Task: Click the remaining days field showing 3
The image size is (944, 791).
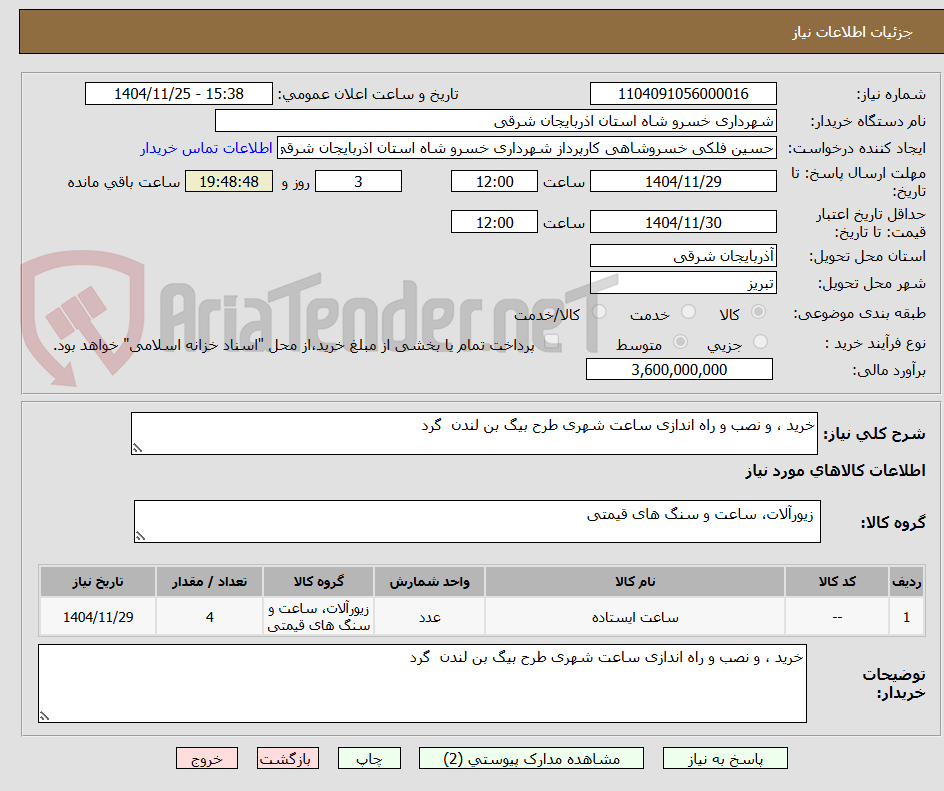Action: pyautogui.click(x=358, y=181)
